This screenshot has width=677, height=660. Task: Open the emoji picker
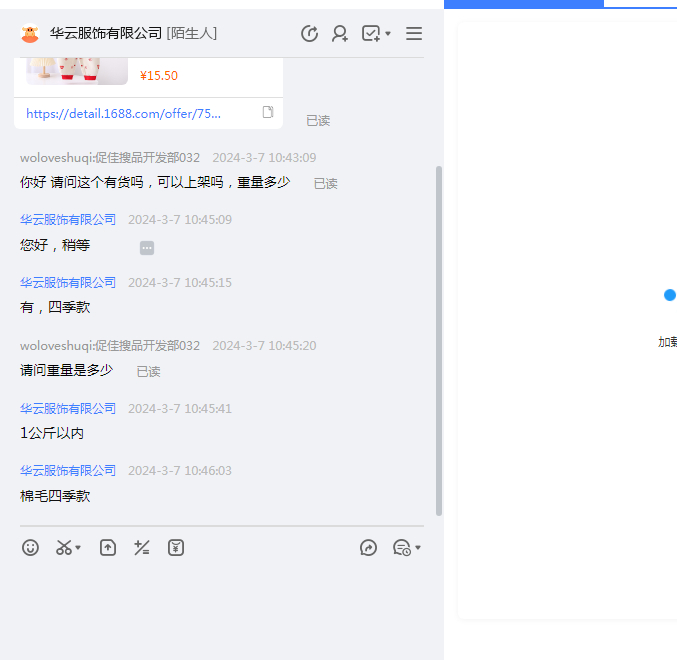point(31,548)
